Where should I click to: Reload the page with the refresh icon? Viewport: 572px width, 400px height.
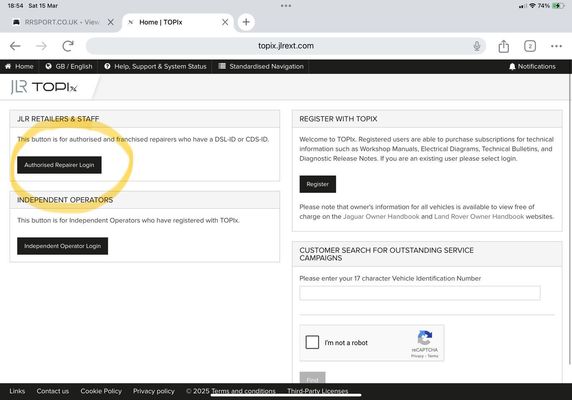point(68,46)
